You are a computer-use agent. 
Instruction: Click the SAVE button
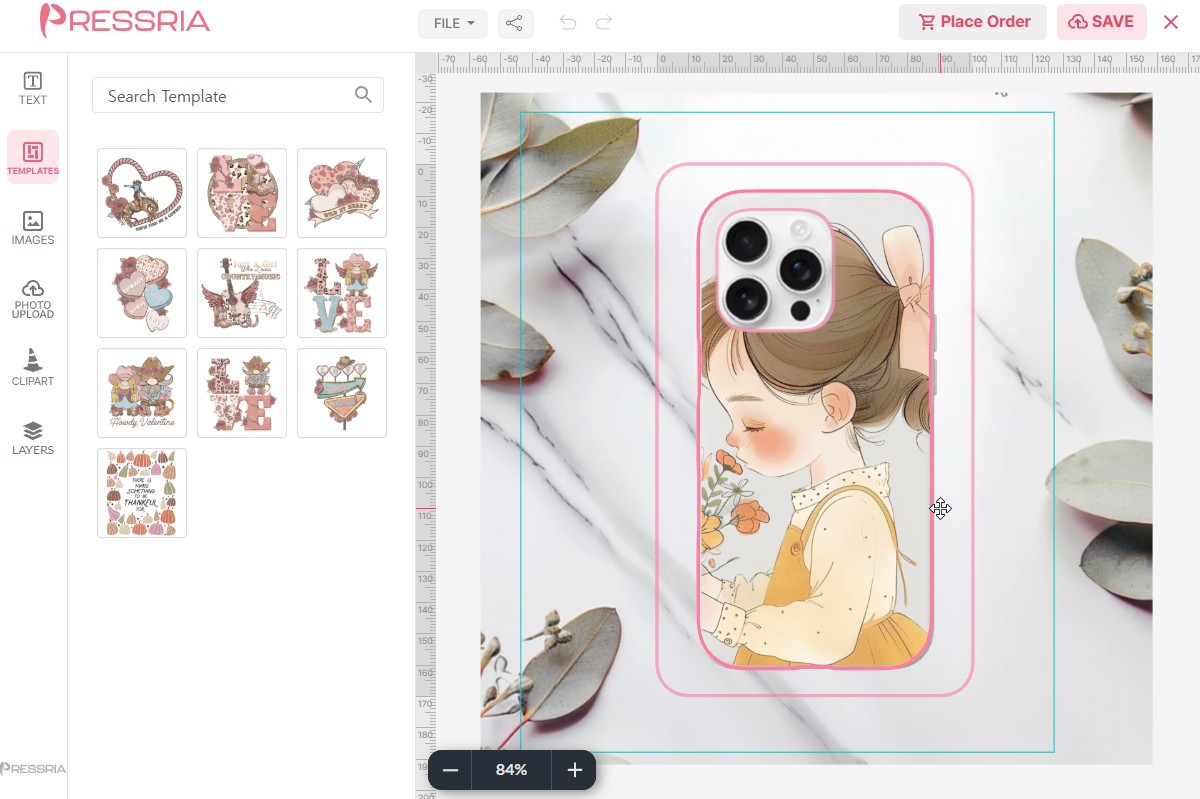point(1102,22)
